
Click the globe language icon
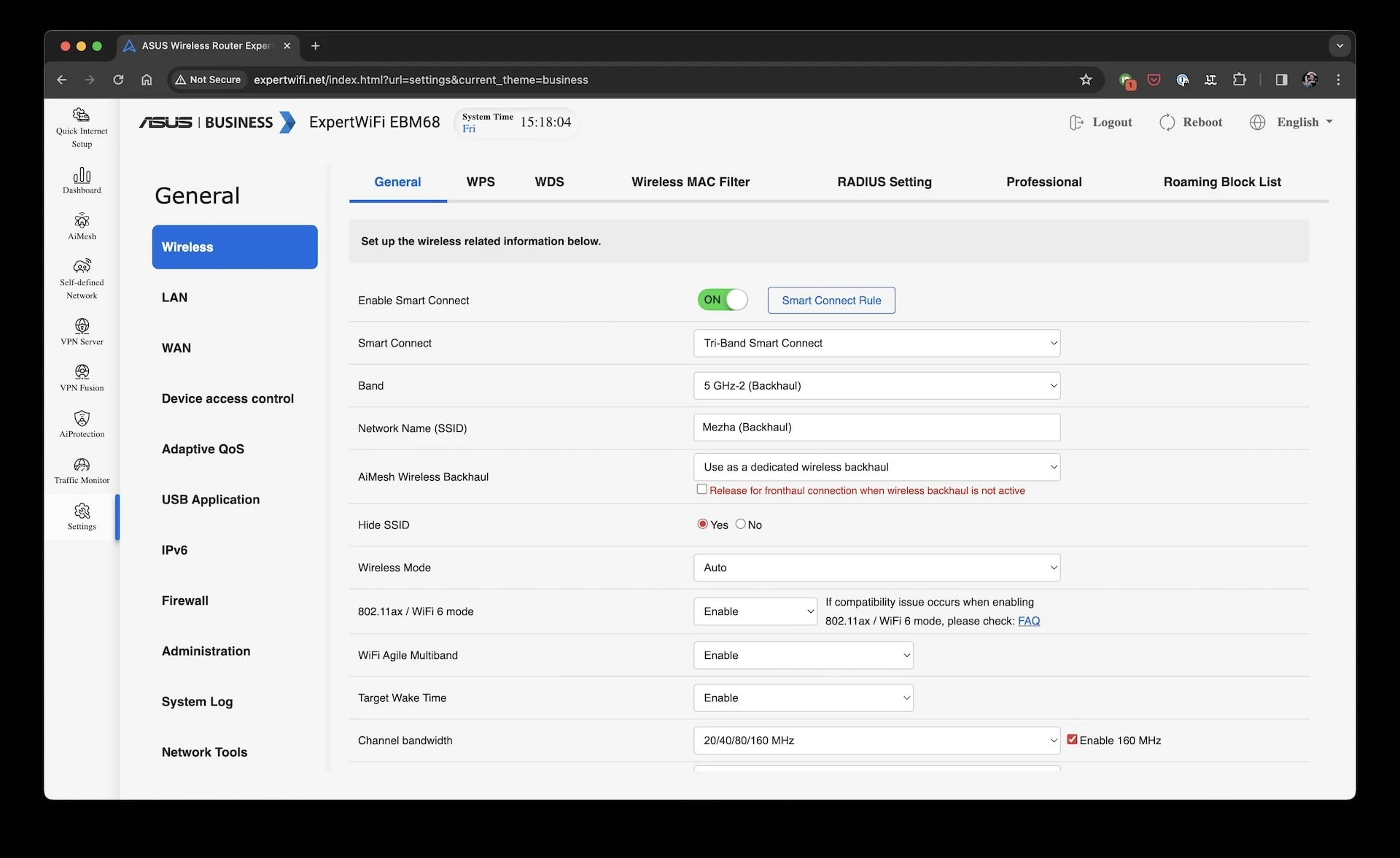[x=1257, y=123]
